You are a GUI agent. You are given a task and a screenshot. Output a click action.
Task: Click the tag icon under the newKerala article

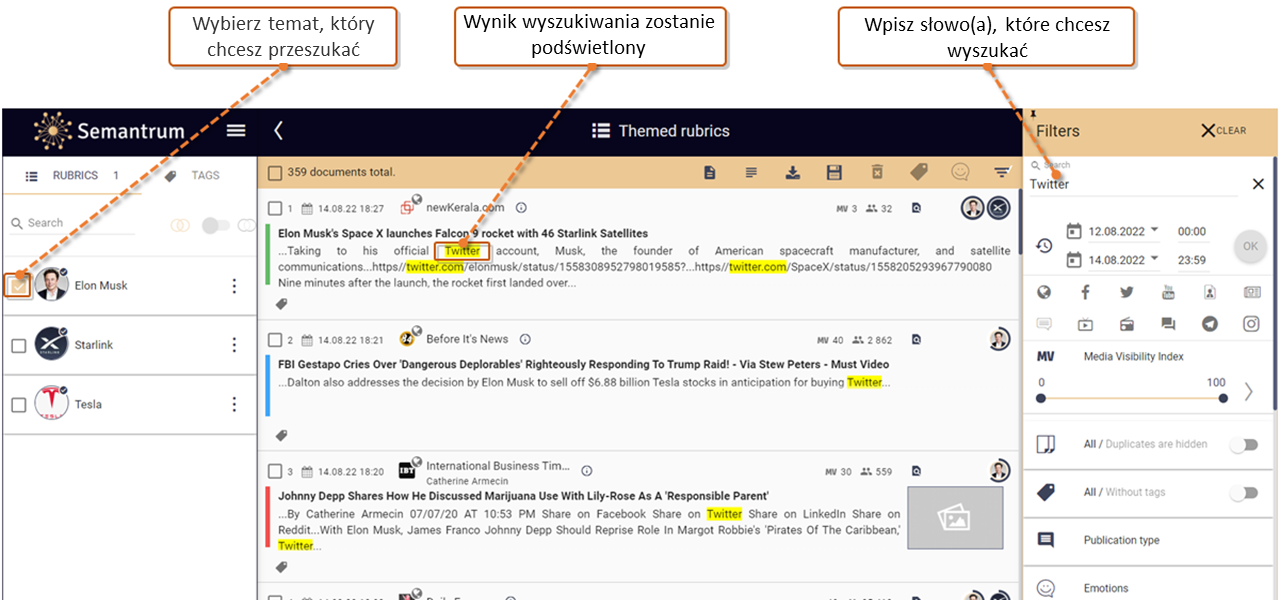[x=282, y=304]
